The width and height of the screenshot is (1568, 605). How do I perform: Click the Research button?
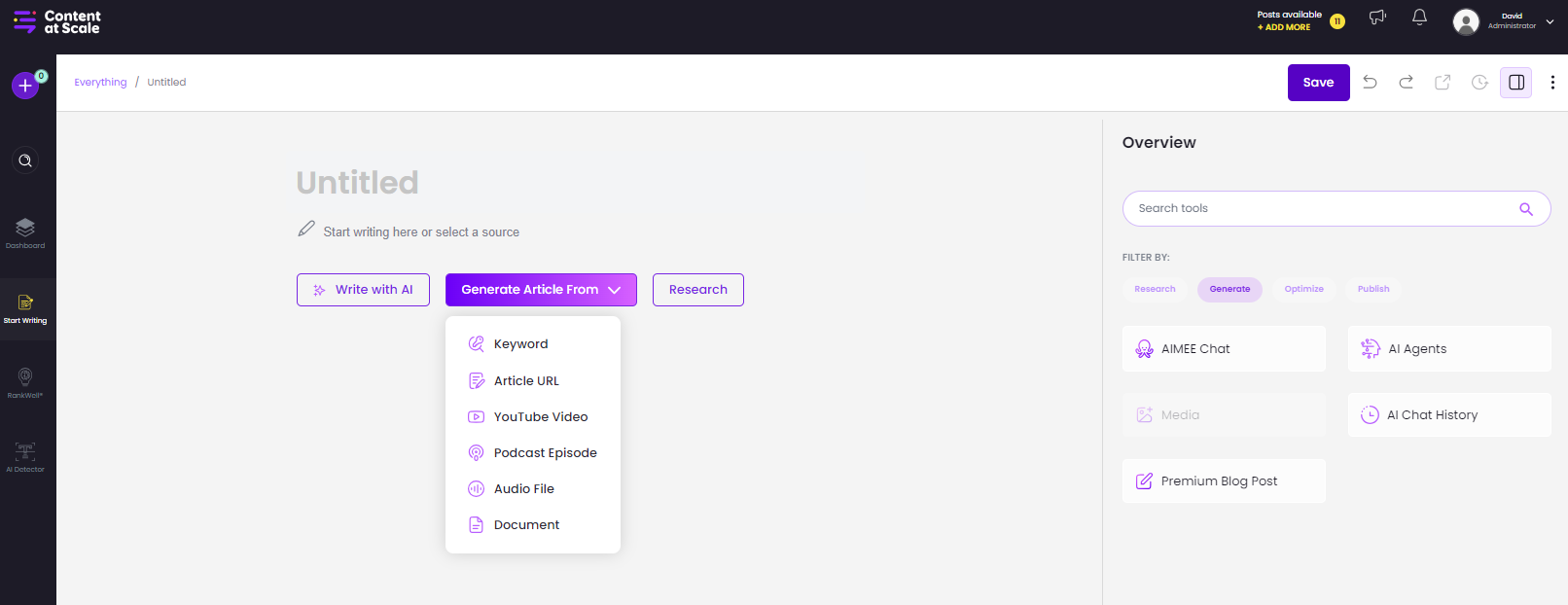pos(698,290)
